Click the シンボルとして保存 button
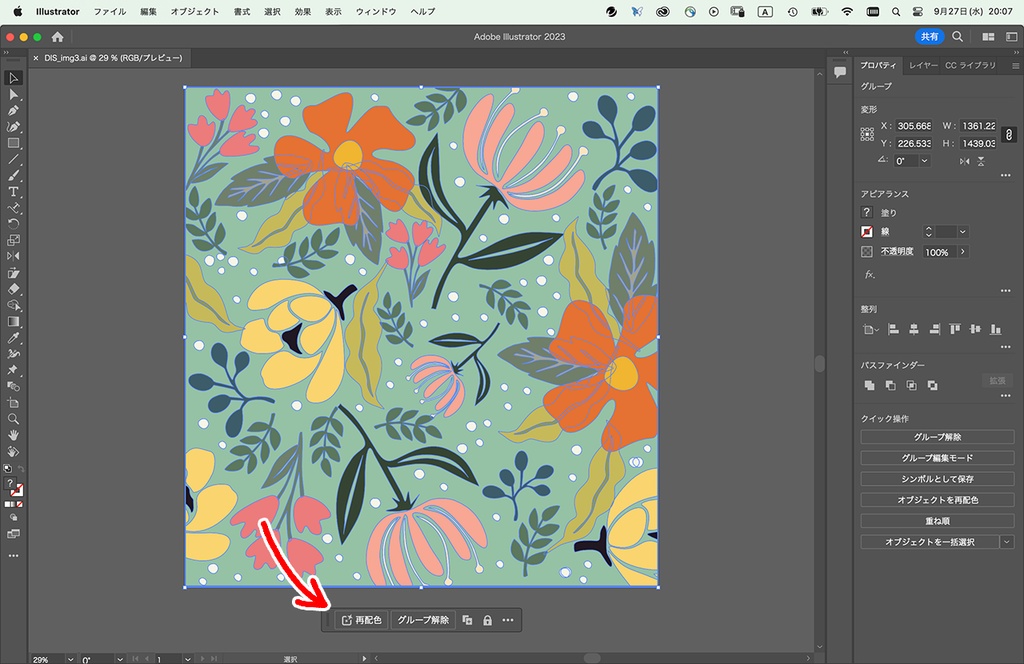This screenshot has width=1024, height=664. pos(937,479)
